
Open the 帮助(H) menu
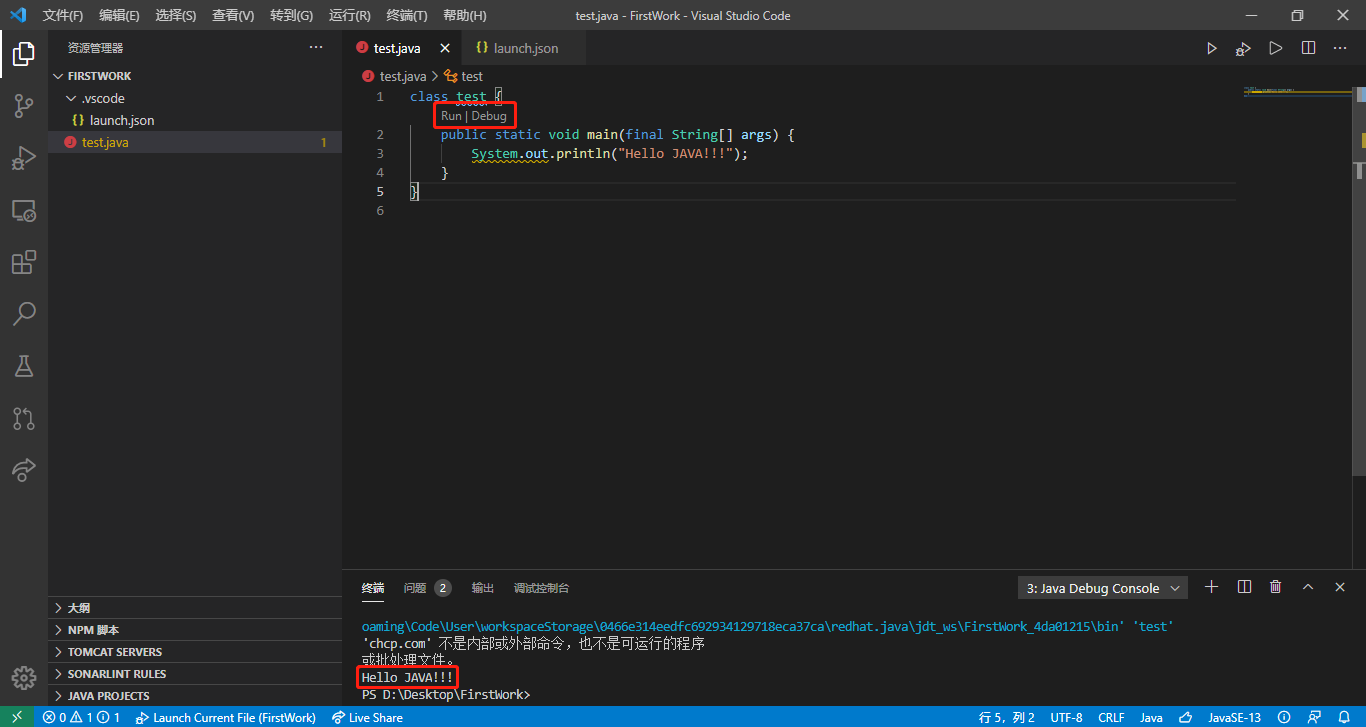pyautogui.click(x=464, y=16)
